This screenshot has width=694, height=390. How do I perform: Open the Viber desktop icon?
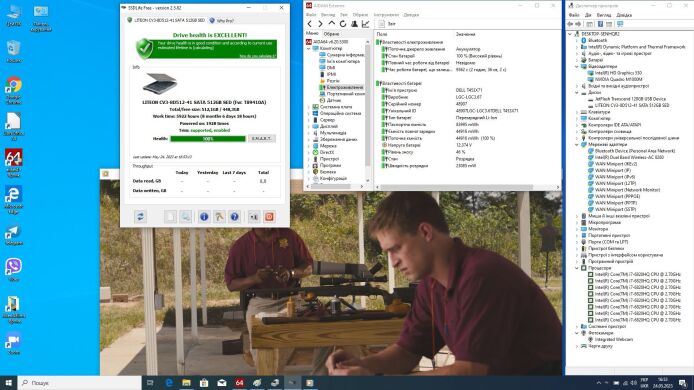click(x=14, y=270)
